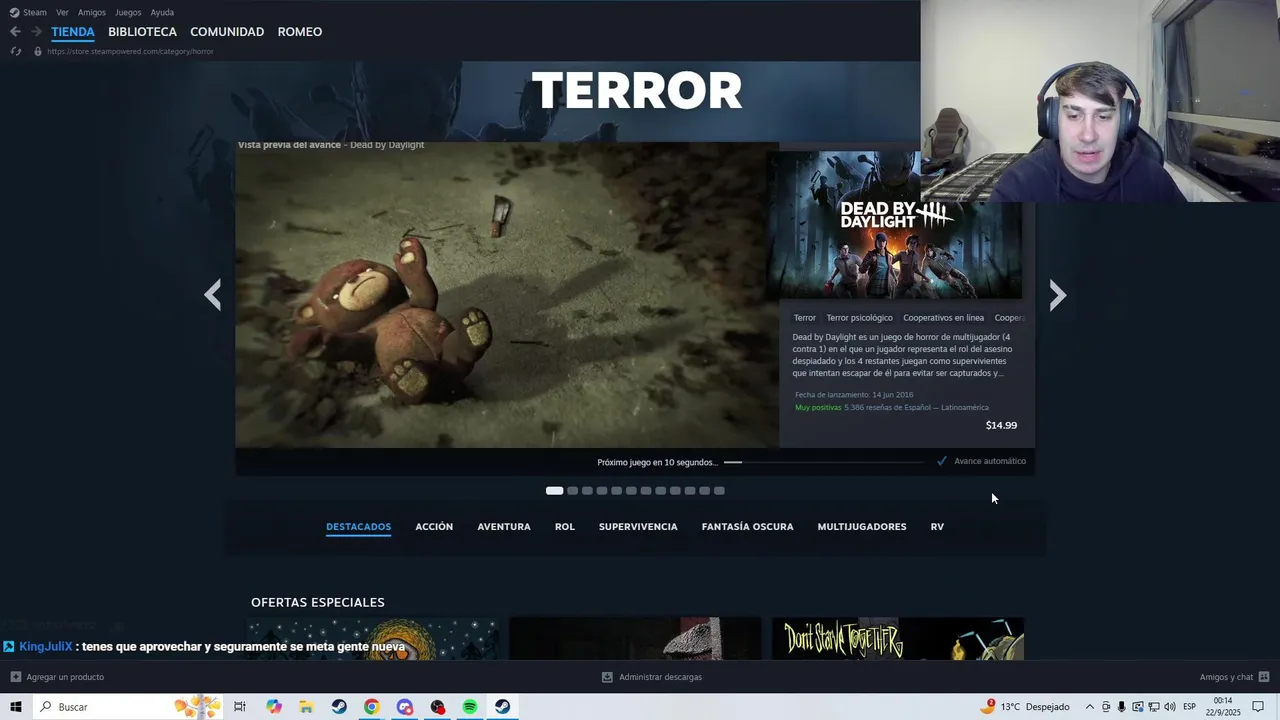Show previous featured game with left carousel arrow
1280x720 pixels.
(x=212, y=295)
